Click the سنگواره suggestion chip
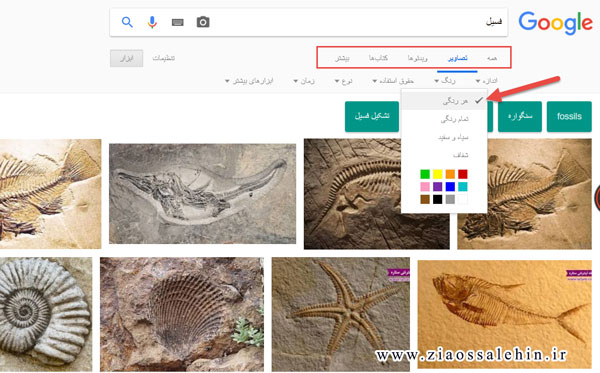Image resolution: width=600 pixels, height=373 pixels. (520, 117)
